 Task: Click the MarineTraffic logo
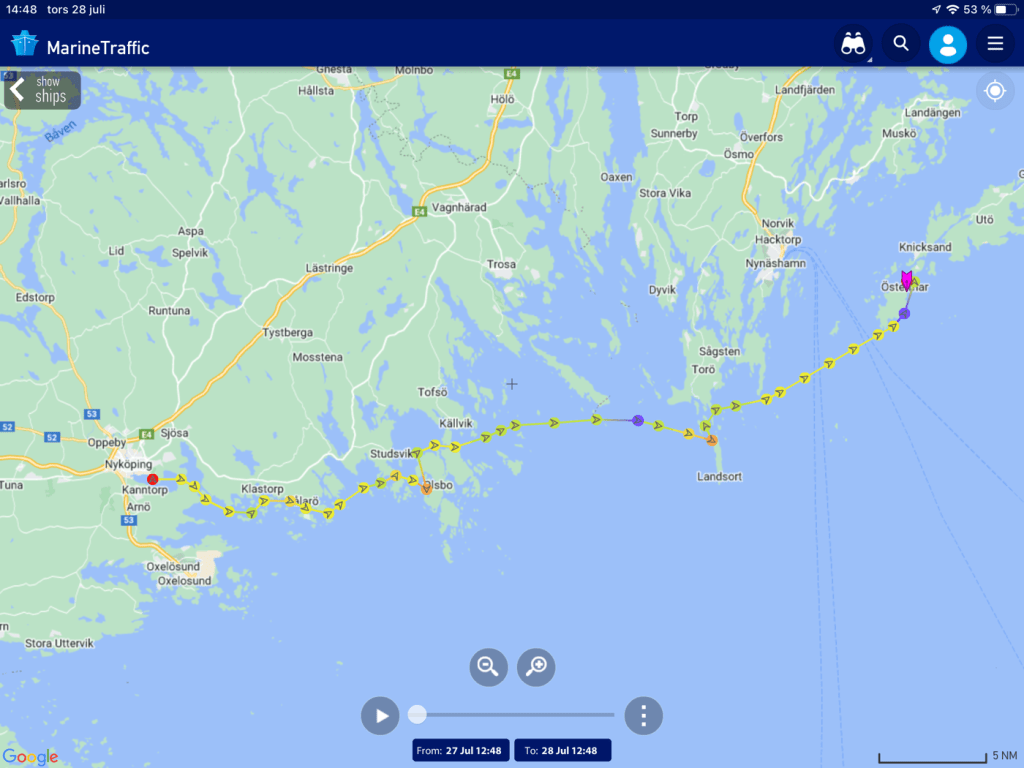pos(80,45)
